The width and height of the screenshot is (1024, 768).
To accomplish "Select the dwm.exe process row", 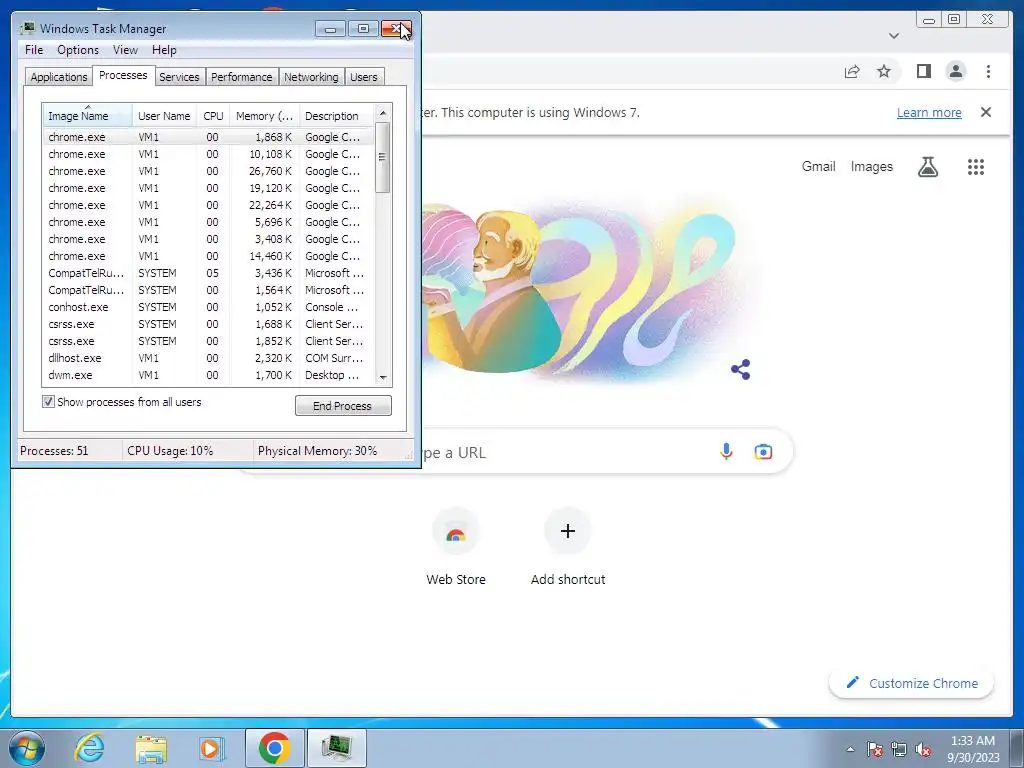I will (x=209, y=375).
